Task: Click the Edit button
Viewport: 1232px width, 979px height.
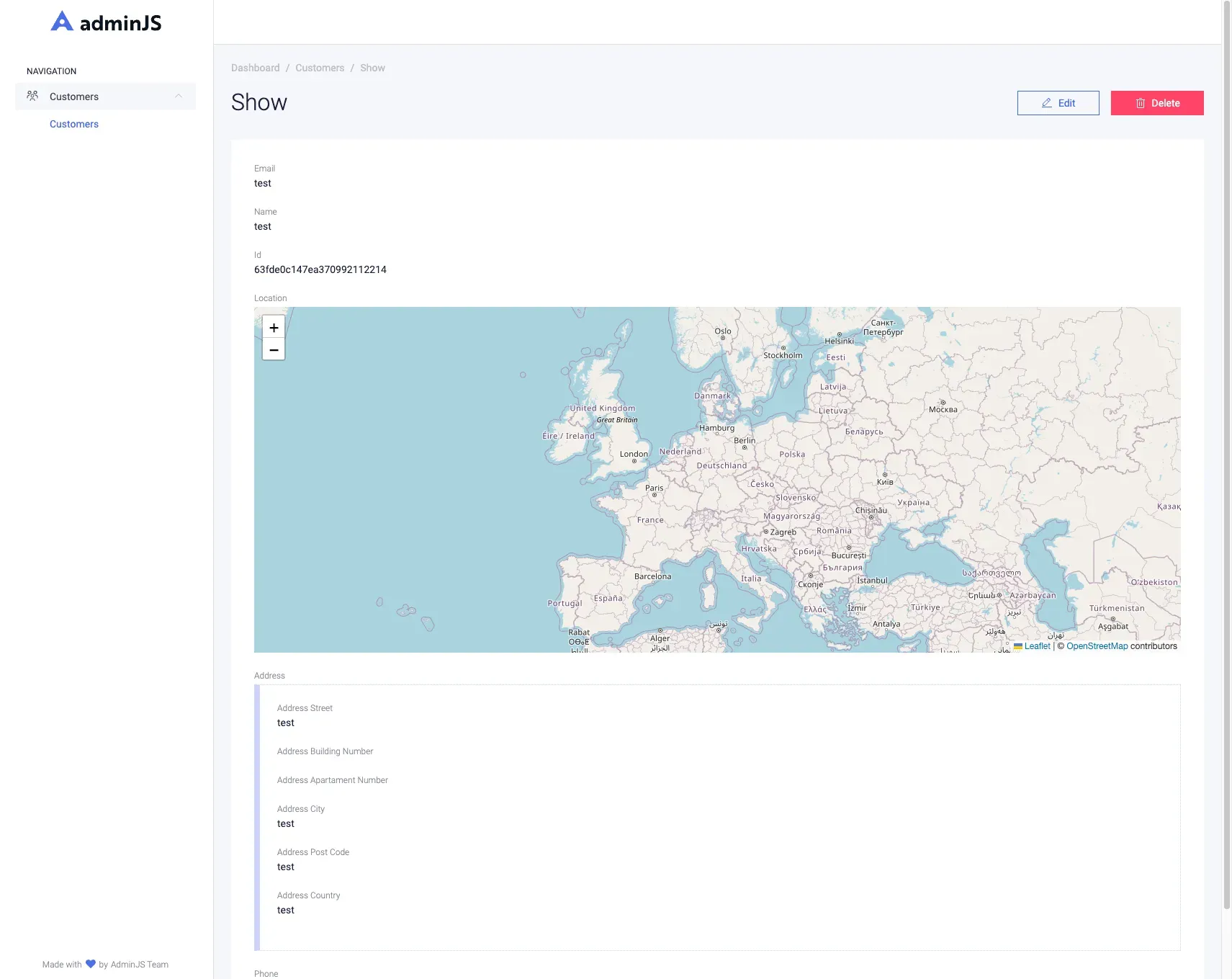Action: click(1058, 103)
